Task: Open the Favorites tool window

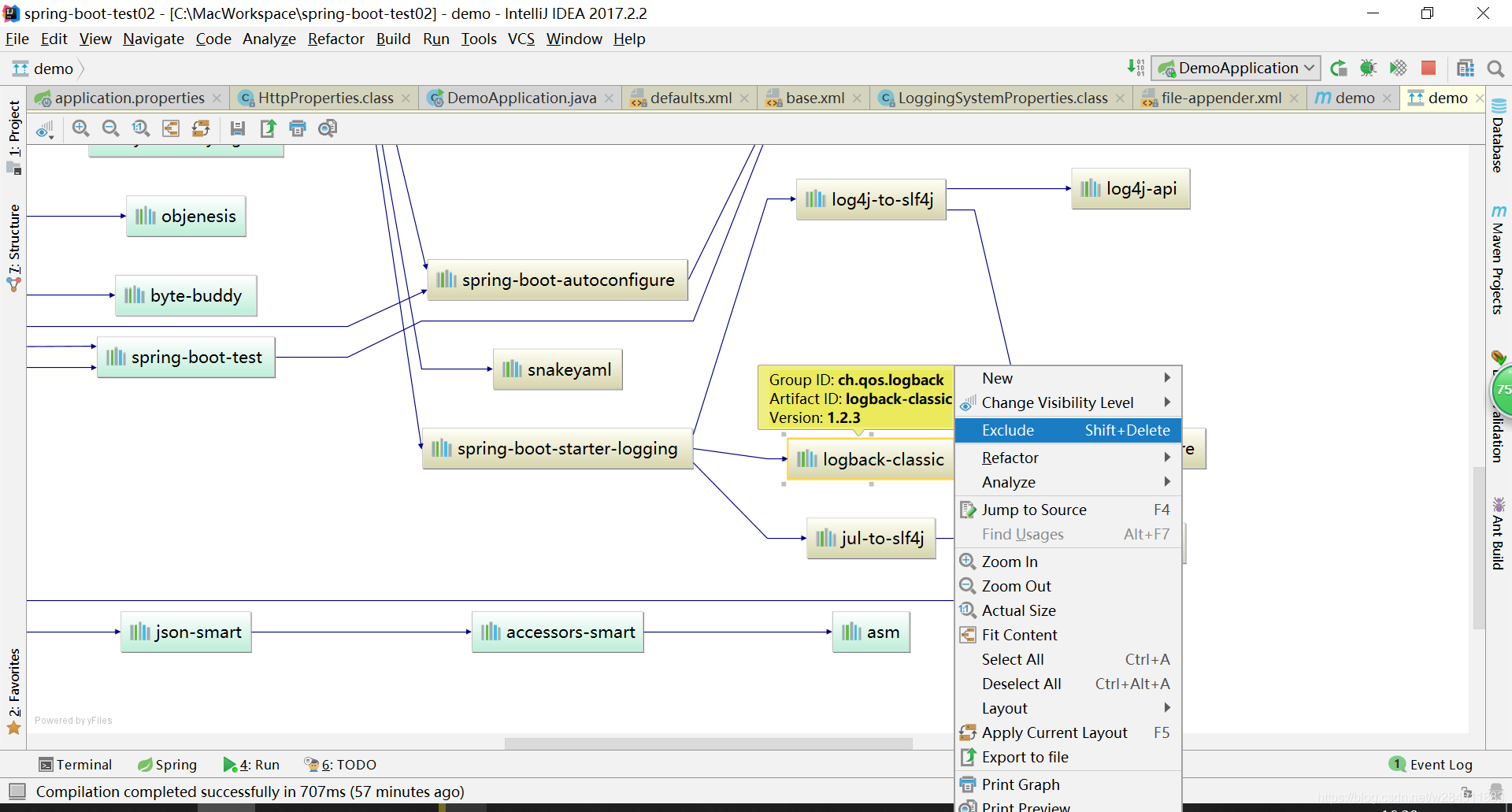Action: pyautogui.click(x=14, y=691)
